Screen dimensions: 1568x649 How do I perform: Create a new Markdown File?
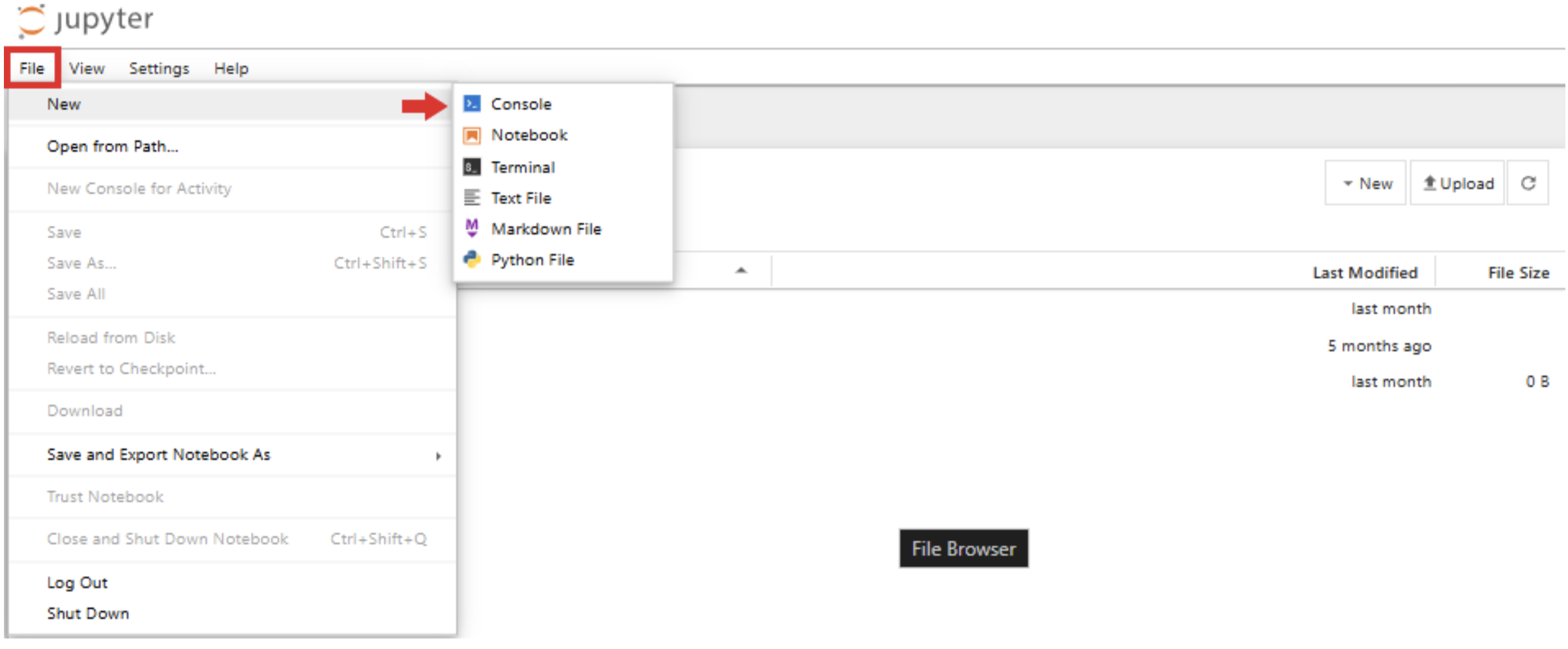click(x=563, y=229)
